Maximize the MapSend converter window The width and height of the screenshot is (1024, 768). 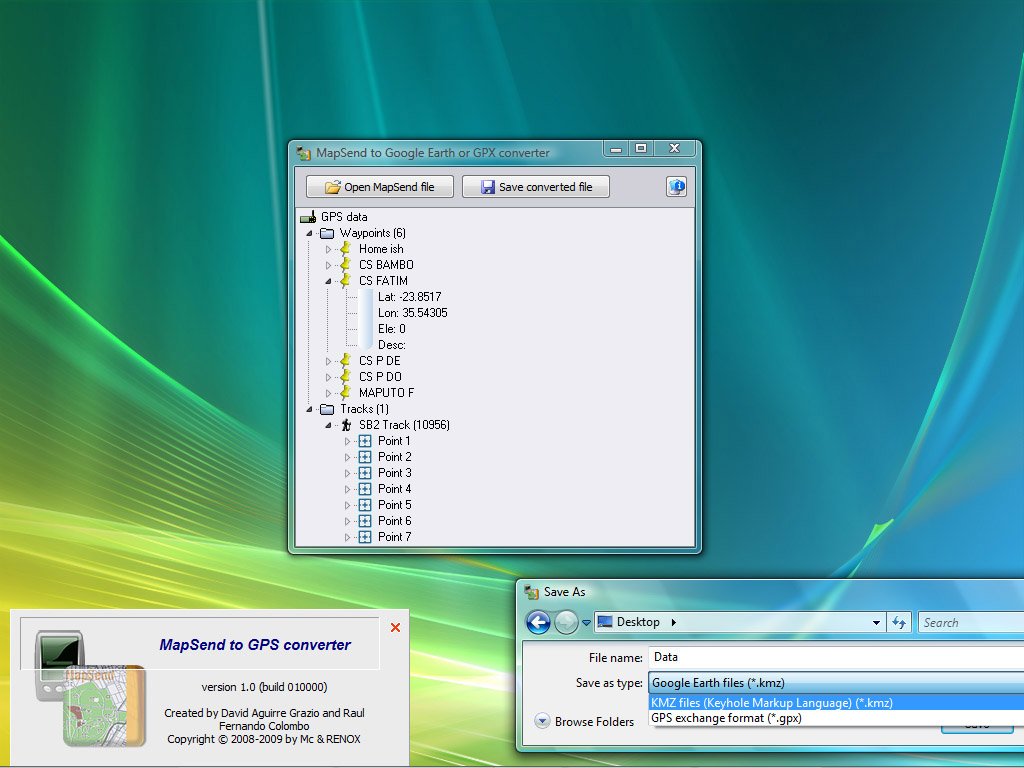[x=641, y=149]
